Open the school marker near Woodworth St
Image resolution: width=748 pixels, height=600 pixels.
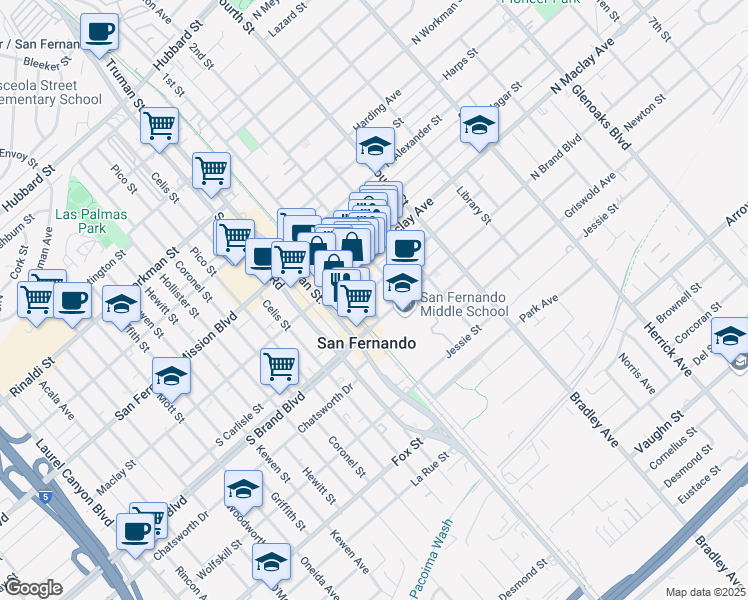(243, 489)
